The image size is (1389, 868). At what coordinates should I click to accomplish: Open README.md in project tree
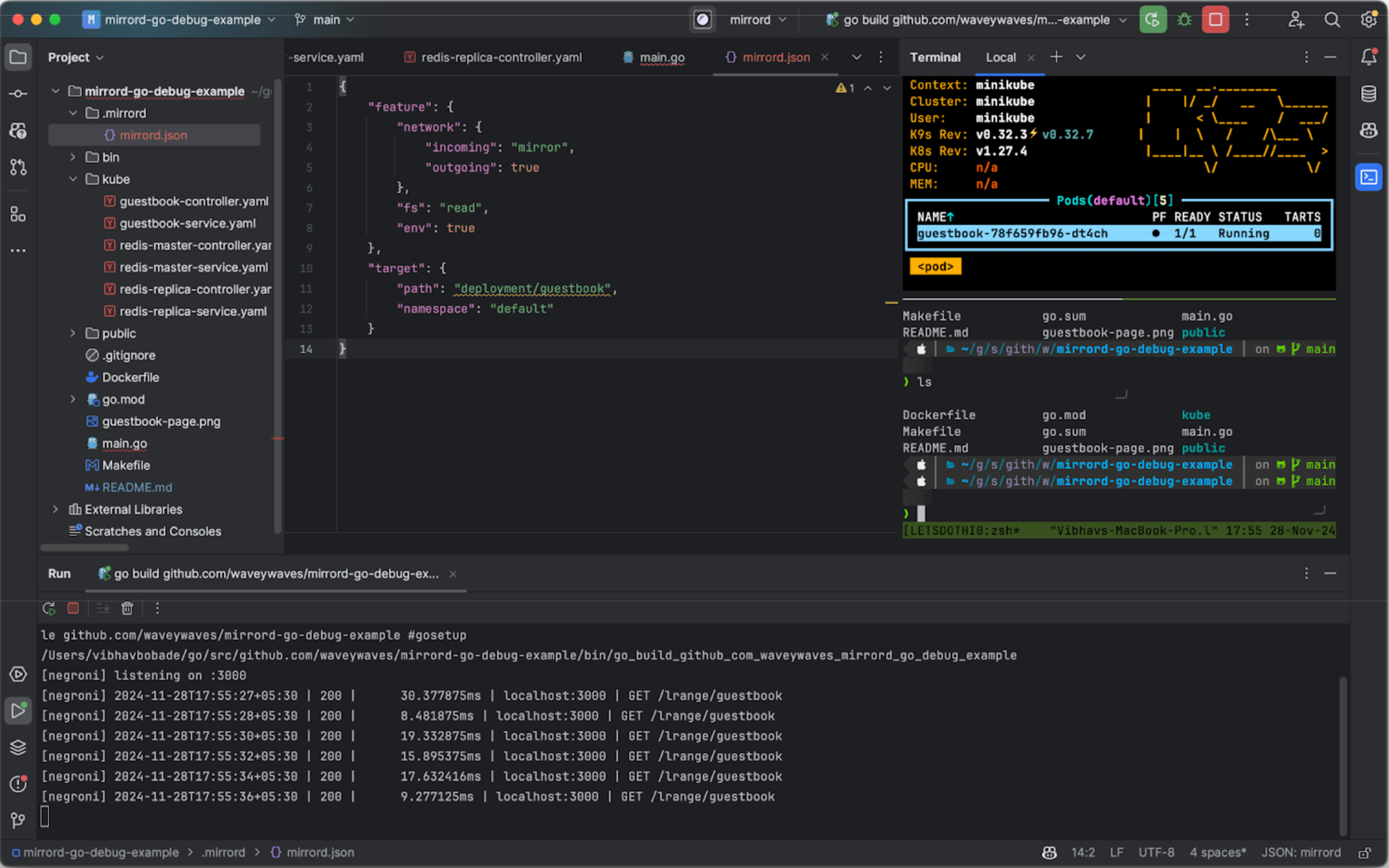pyautogui.click(x=137, y=487)
